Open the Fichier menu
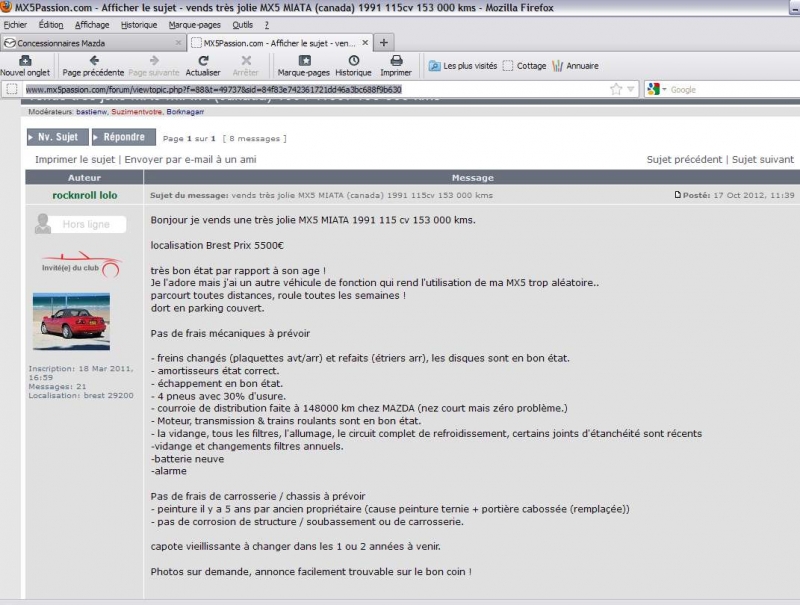The image size is (800, 605). (x=15, y=24)
